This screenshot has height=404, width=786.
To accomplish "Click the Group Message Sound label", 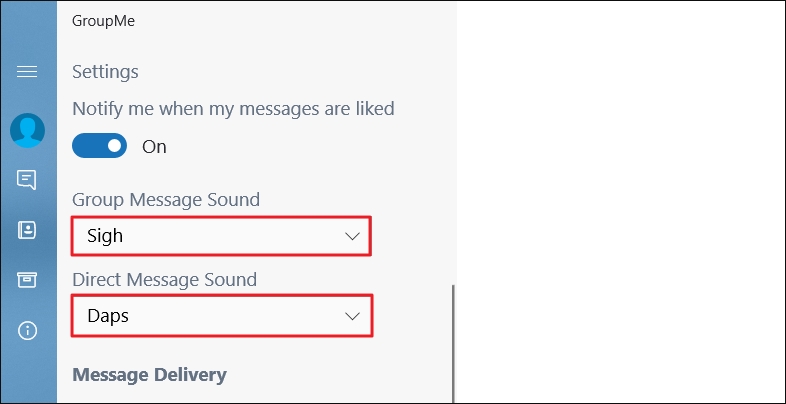I will (166, 200).
